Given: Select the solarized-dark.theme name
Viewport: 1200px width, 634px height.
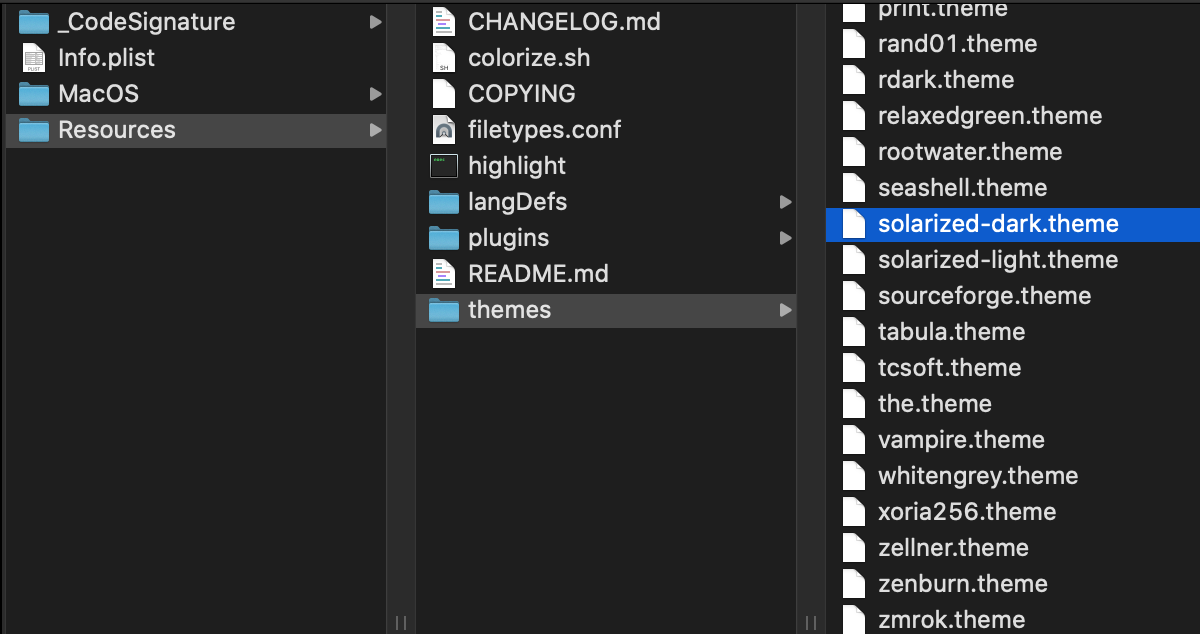Looking at the screenshot, I should point(998,224).
